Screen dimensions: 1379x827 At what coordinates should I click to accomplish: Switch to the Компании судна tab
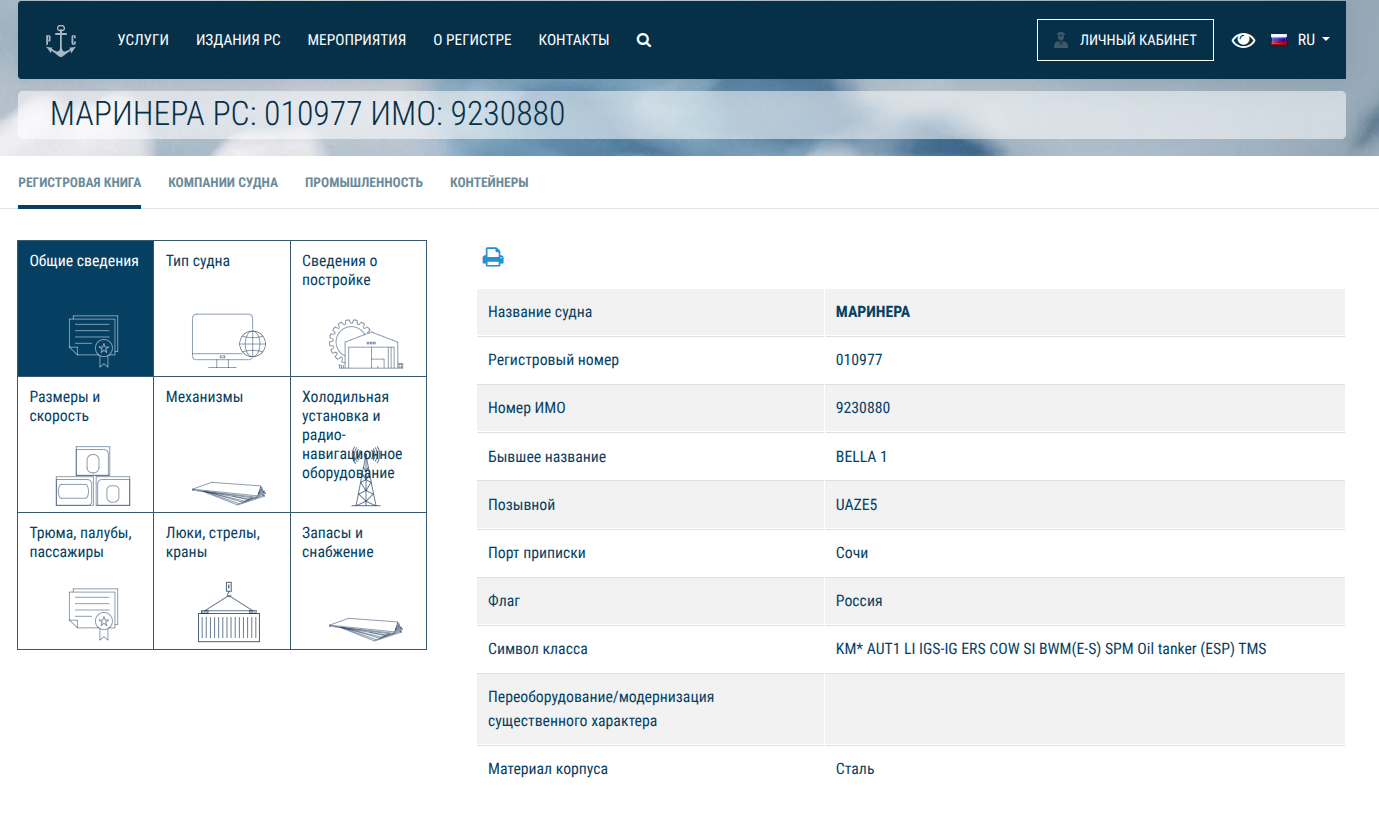[223, 183]
